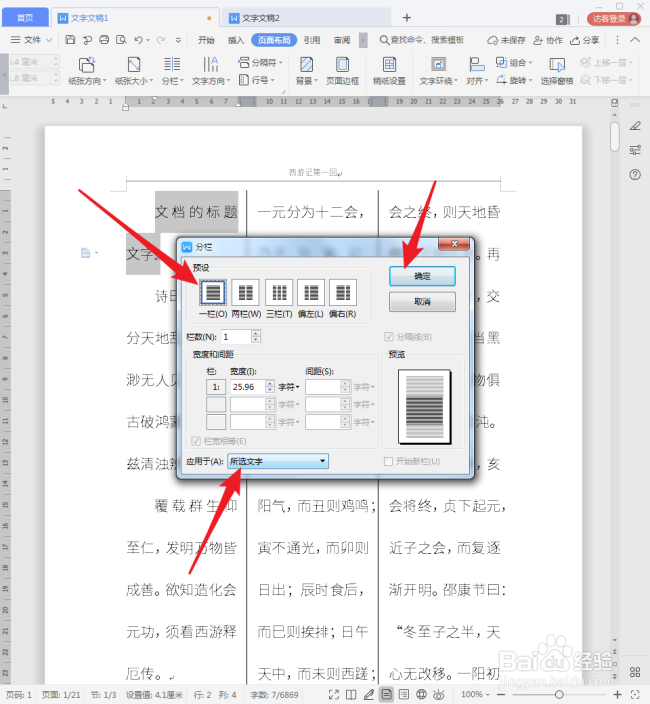Open the 页面布局 Page Layout ribbon tab
Image resolution: width=650 pixels, height=704 pixels.
[274, 40]
